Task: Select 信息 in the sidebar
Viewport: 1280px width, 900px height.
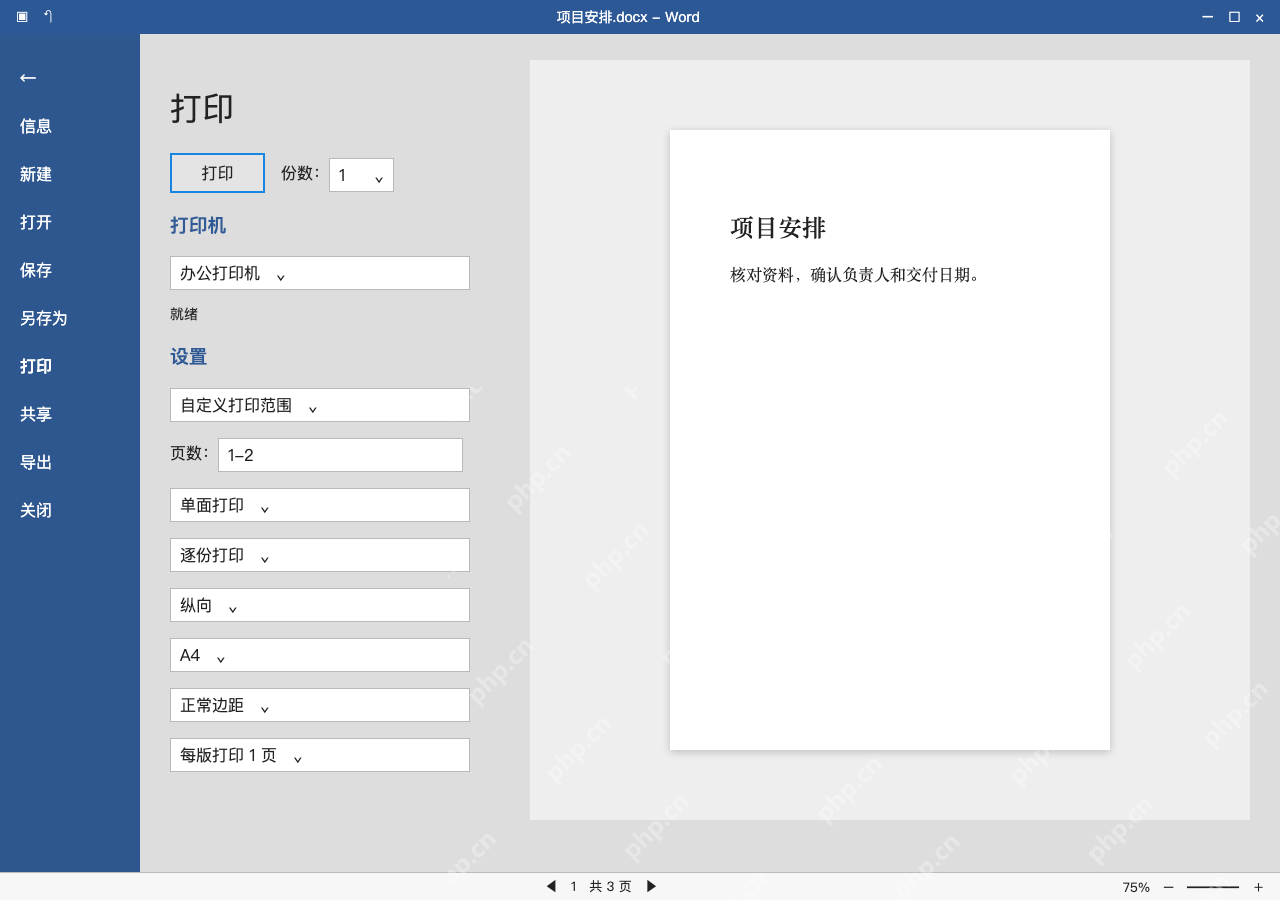Action: tap(36, 126)
